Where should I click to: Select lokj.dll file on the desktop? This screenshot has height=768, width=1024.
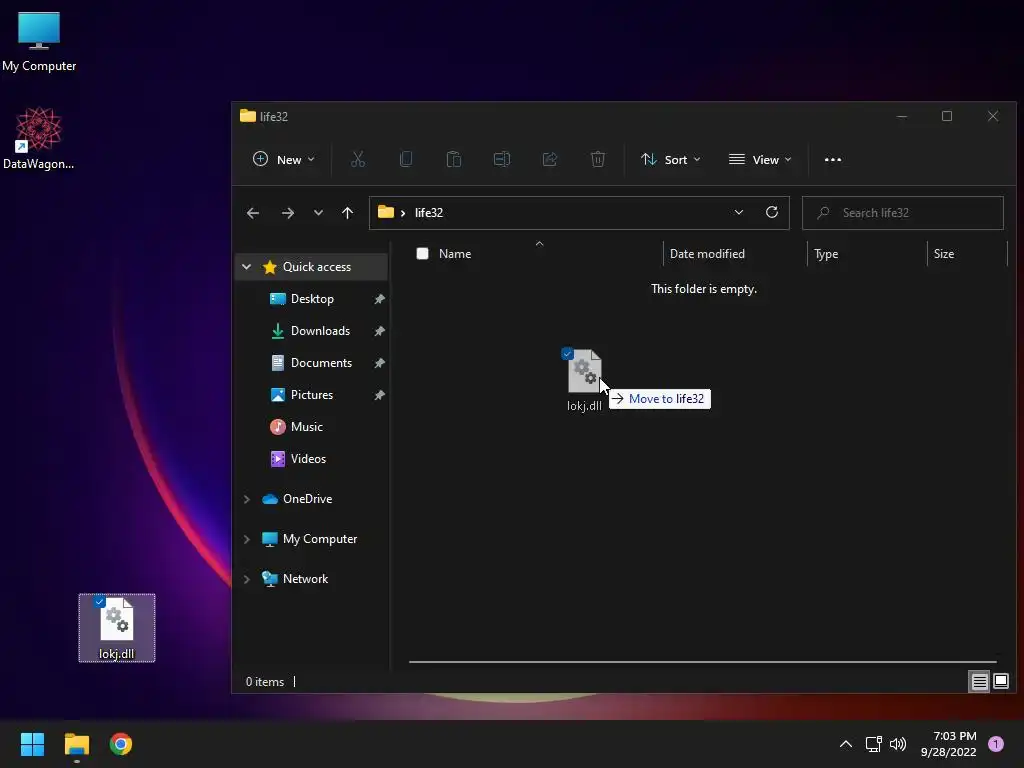coord(117,628)
